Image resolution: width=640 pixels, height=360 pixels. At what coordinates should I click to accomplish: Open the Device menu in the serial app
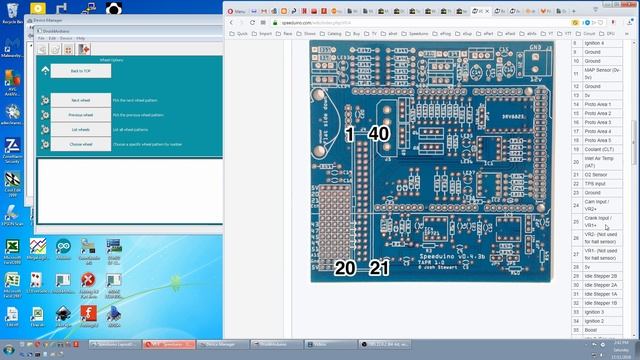66,38
